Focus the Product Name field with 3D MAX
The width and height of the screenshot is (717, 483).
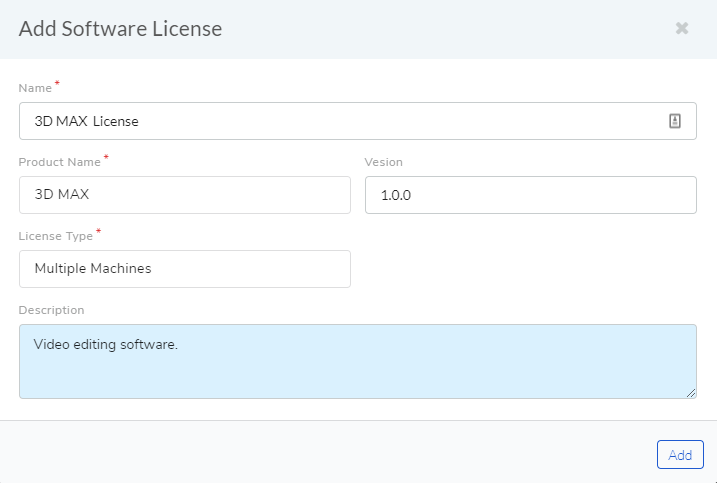pos(185,195)
